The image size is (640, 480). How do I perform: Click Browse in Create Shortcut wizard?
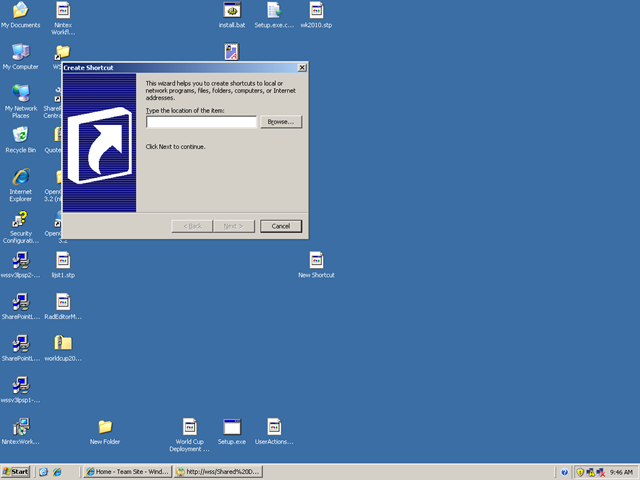point(281,122)
